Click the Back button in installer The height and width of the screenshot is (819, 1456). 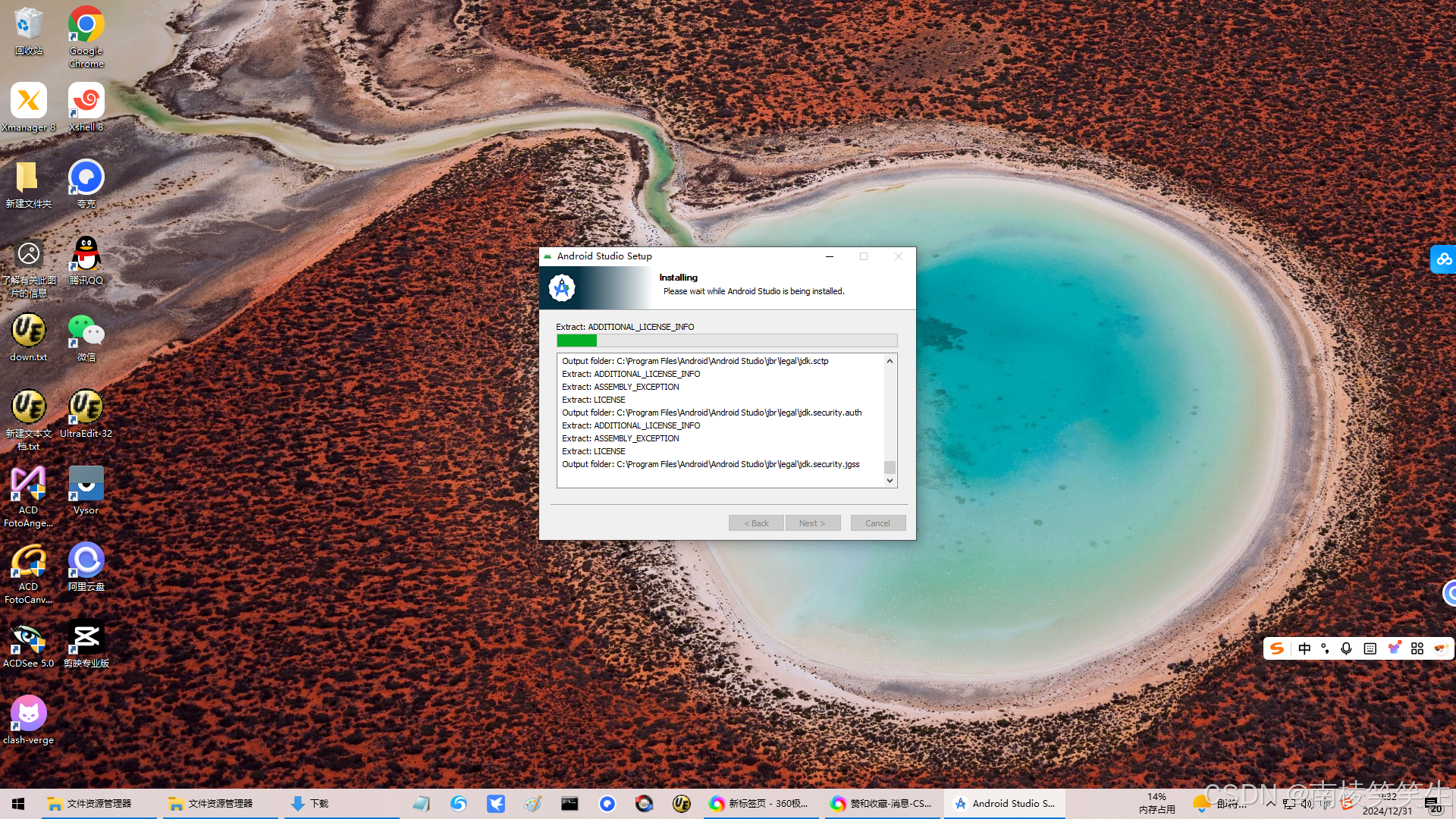click(755, 523)
